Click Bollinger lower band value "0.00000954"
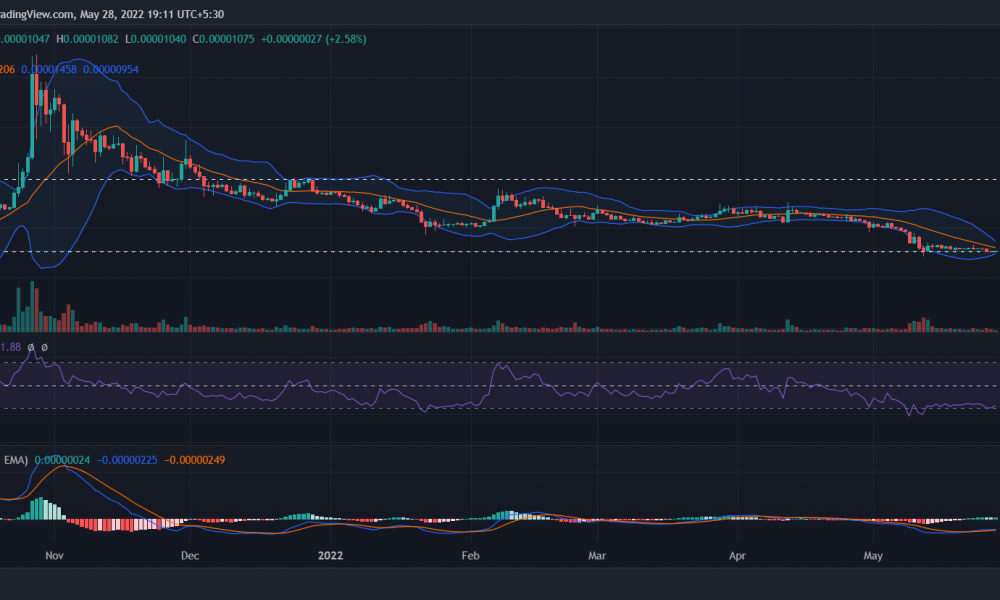 tap(111, 69)
